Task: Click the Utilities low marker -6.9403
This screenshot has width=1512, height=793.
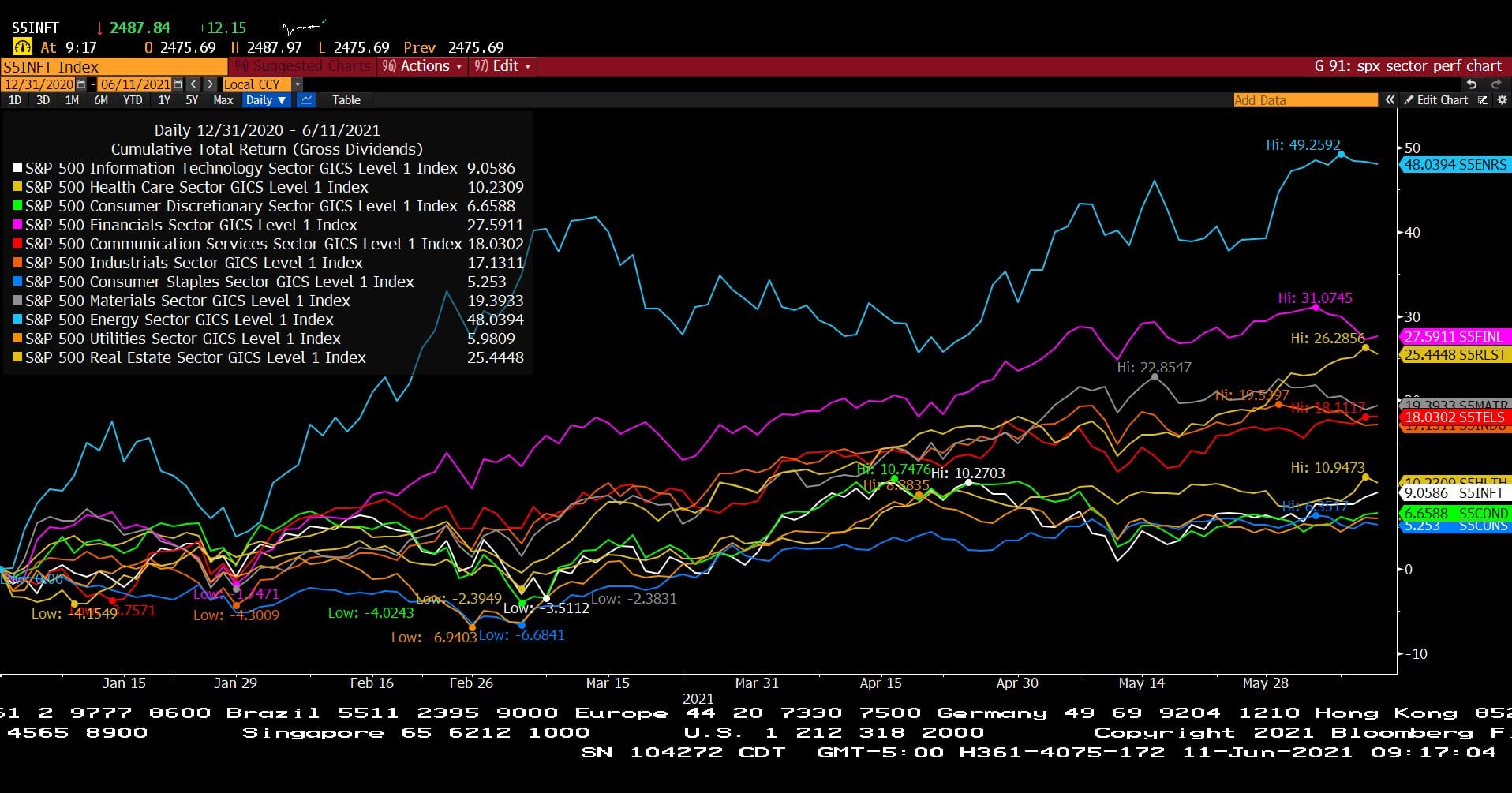Action: tap(473, 628)
